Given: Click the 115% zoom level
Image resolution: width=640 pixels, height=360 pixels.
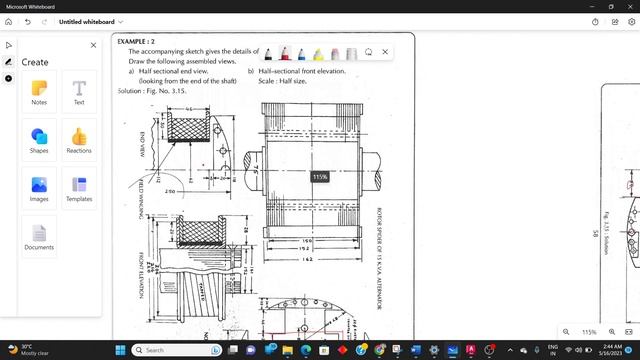Looking at the screenshot, I should (x=589, y=332).
